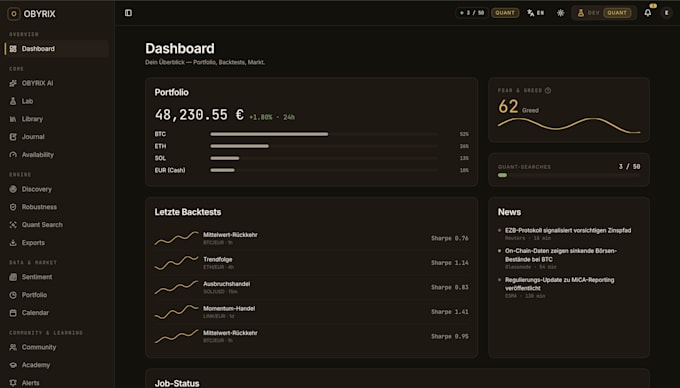680x388 pixels.
Task: Click the Fear & Greed value 62
Action: (508, 107)
